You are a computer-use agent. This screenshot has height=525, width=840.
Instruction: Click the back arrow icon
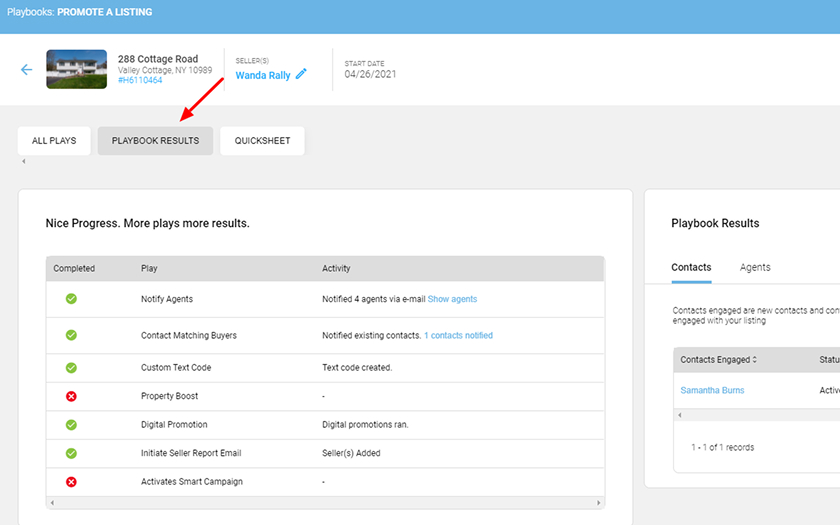point(27,70)
